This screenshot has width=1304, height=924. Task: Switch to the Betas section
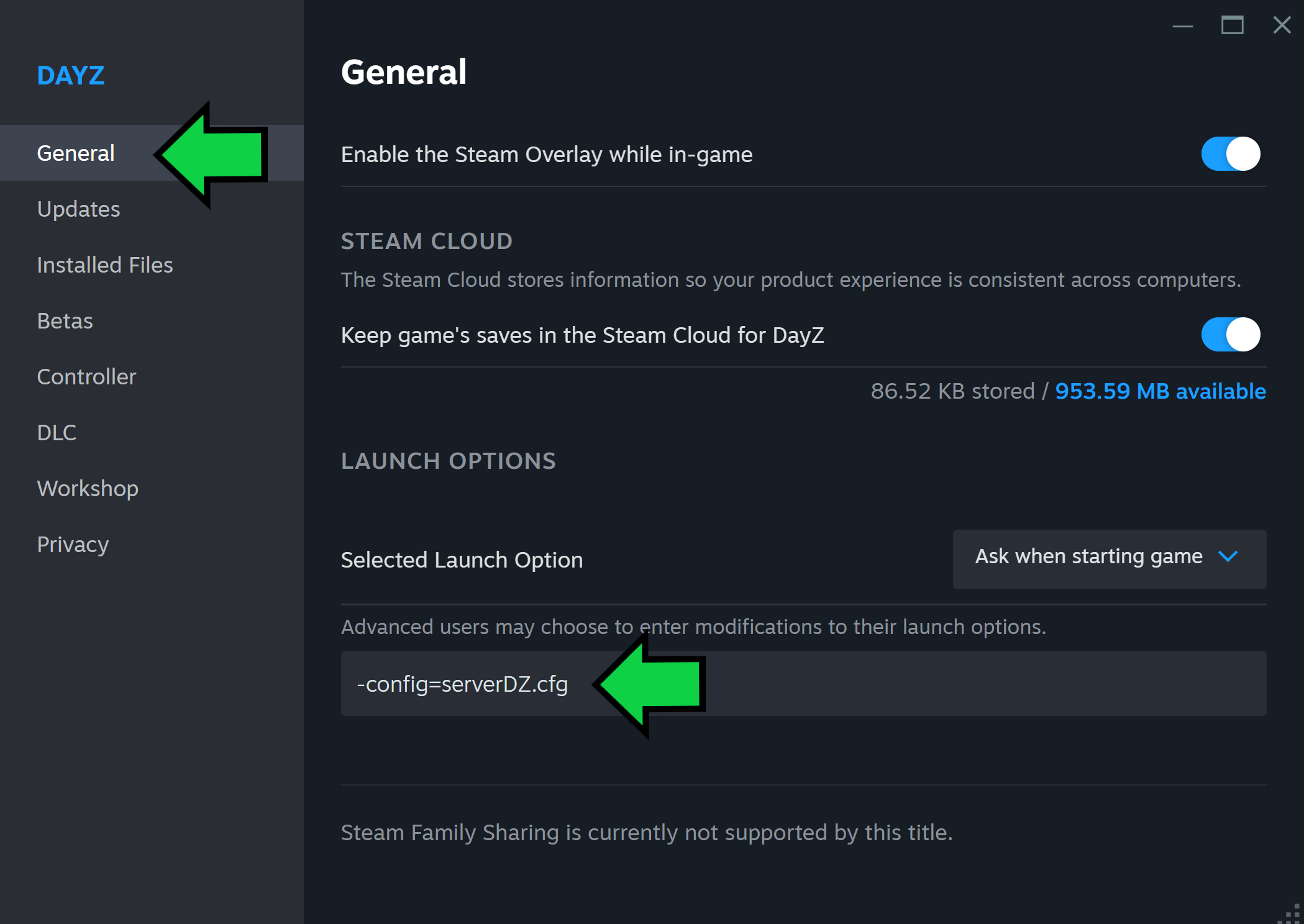coord(65,321)
